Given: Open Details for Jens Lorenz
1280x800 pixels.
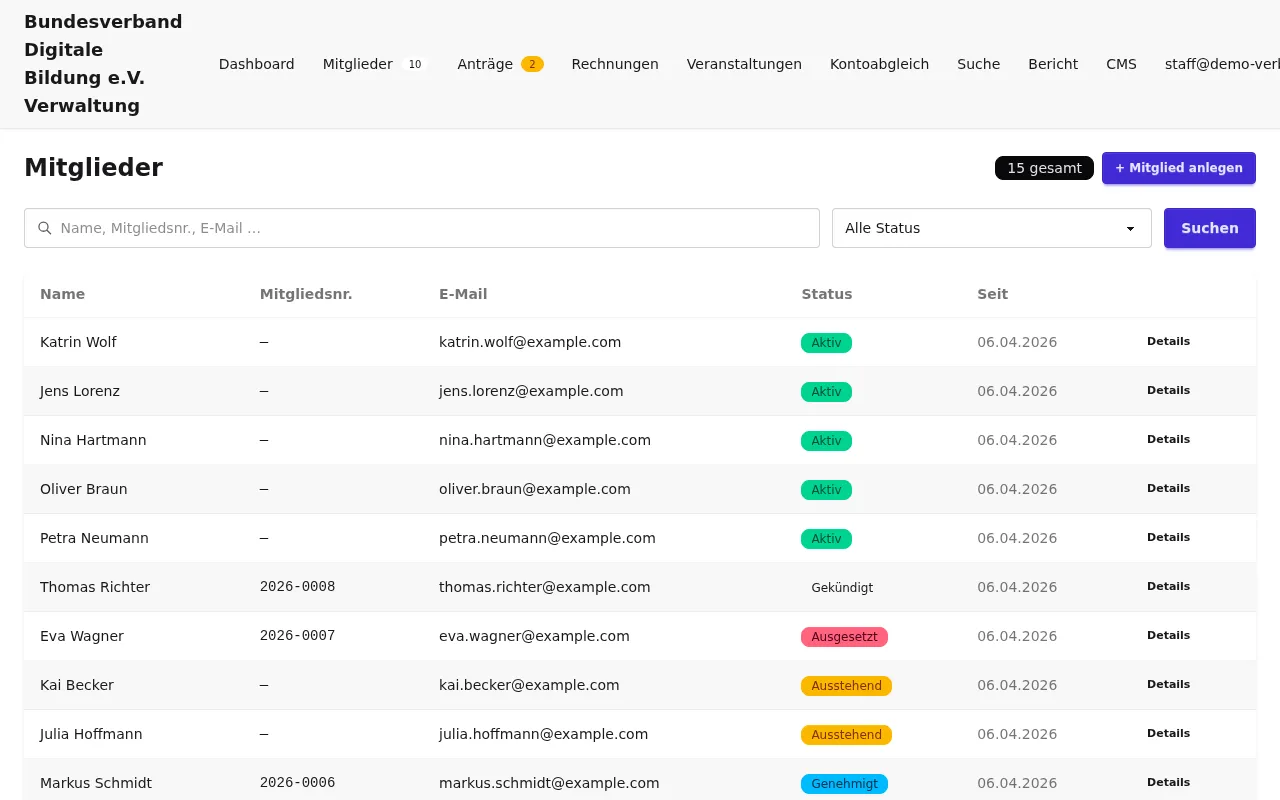Looking at the screenshot, I should pyautogui.click(x=1168, y=391).
